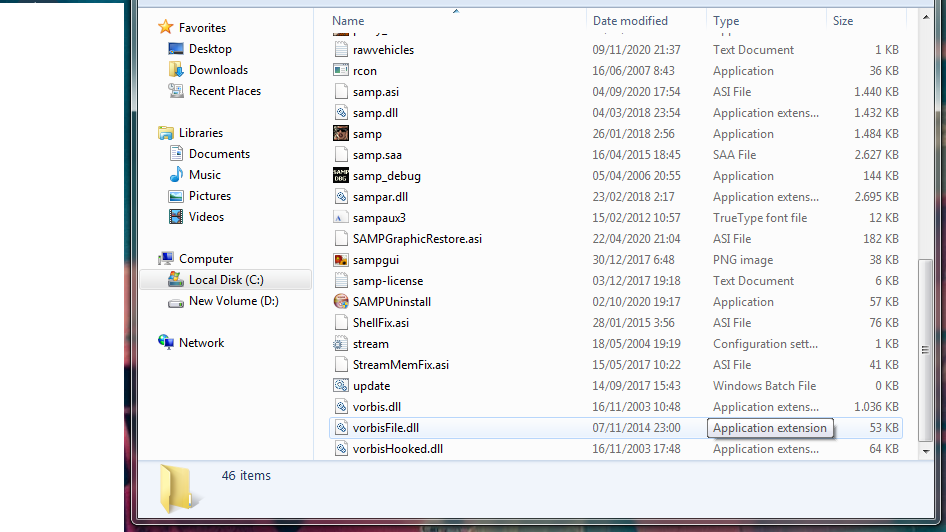The width and height of the screenshot is (946, 532).
Task: Select the SAMPUninstall file name
Action: click(x=392, y=302)
